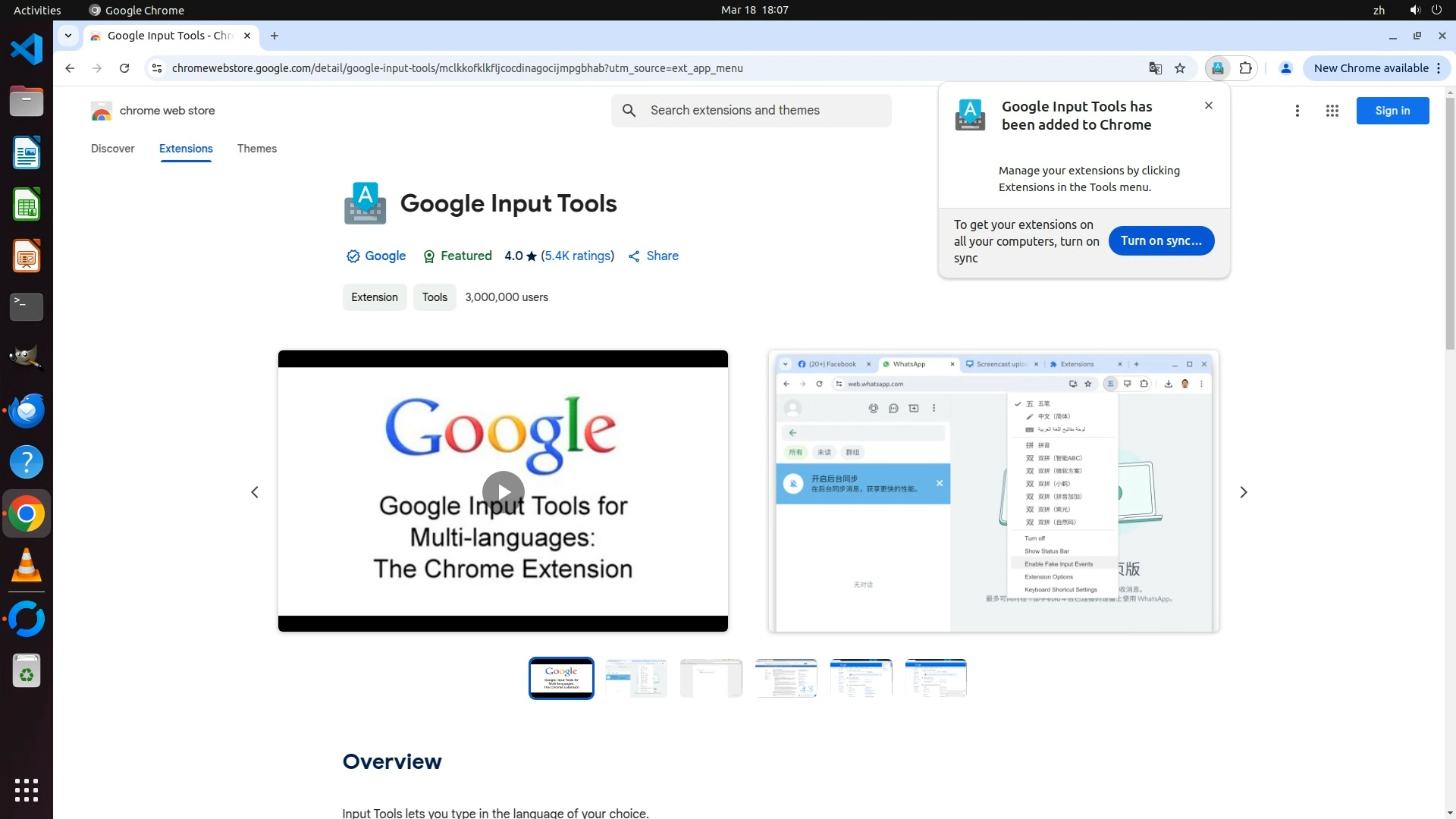Open web store three-dot options menu
This screenshot has width=1456, height=819.
click(1297, 111)
